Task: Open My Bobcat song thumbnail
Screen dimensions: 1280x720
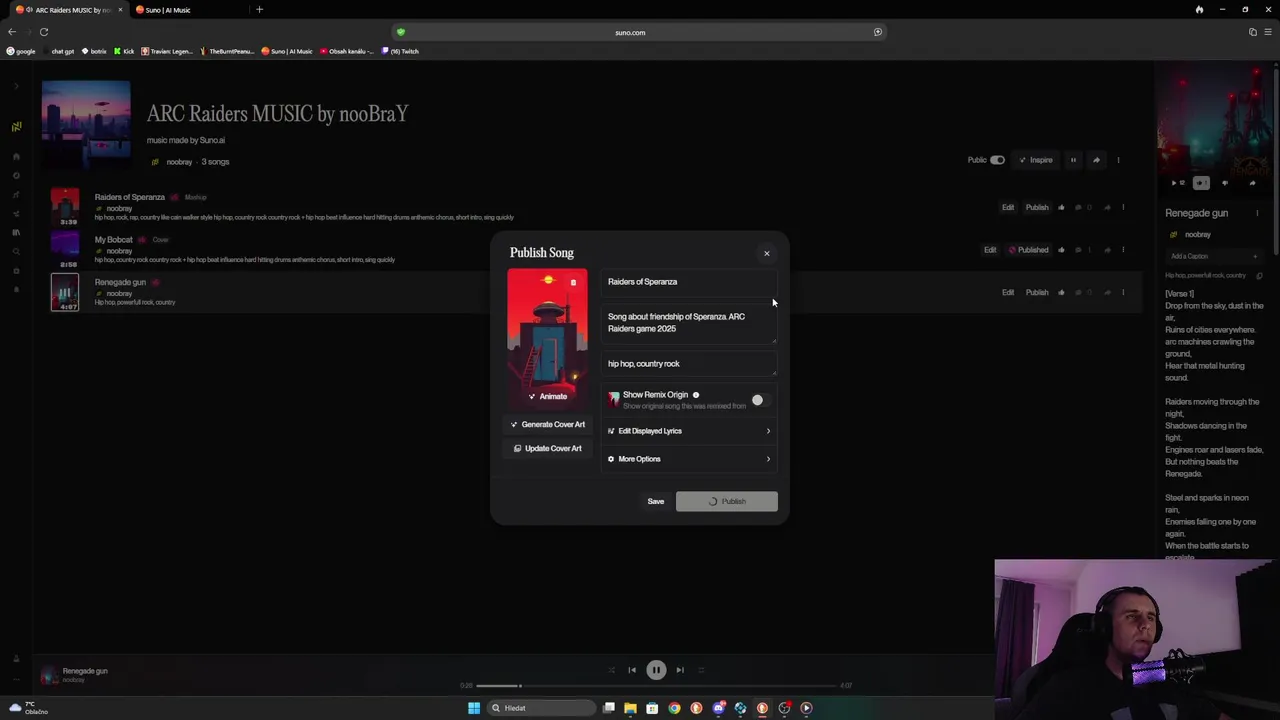Action: tap(65, 249)
